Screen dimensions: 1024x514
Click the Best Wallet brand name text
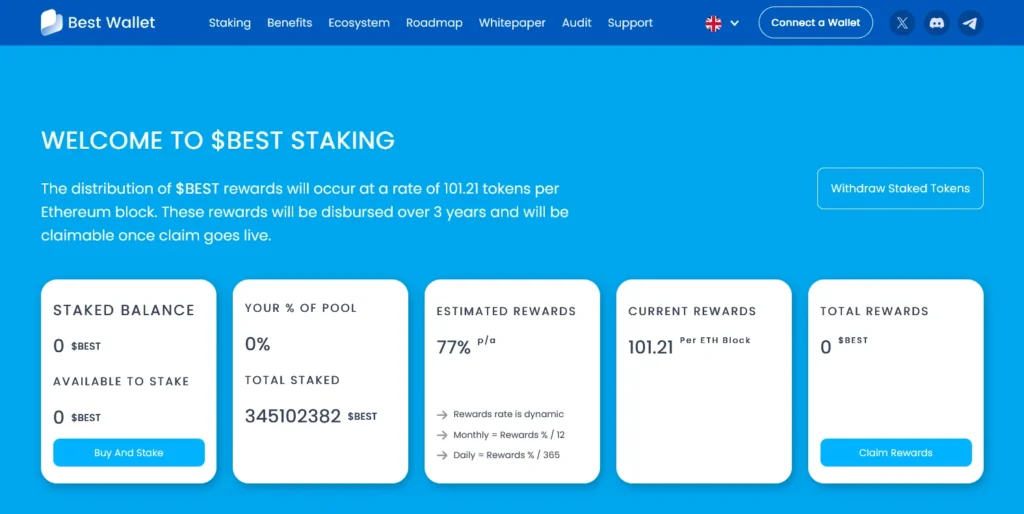pyautogui.click(x=111, y=23)
